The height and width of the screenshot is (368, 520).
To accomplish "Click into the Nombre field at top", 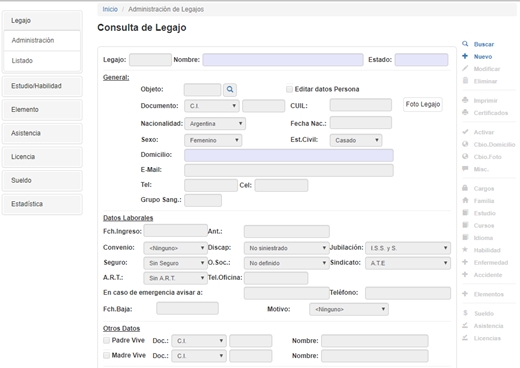I will [x=283, y=60].
